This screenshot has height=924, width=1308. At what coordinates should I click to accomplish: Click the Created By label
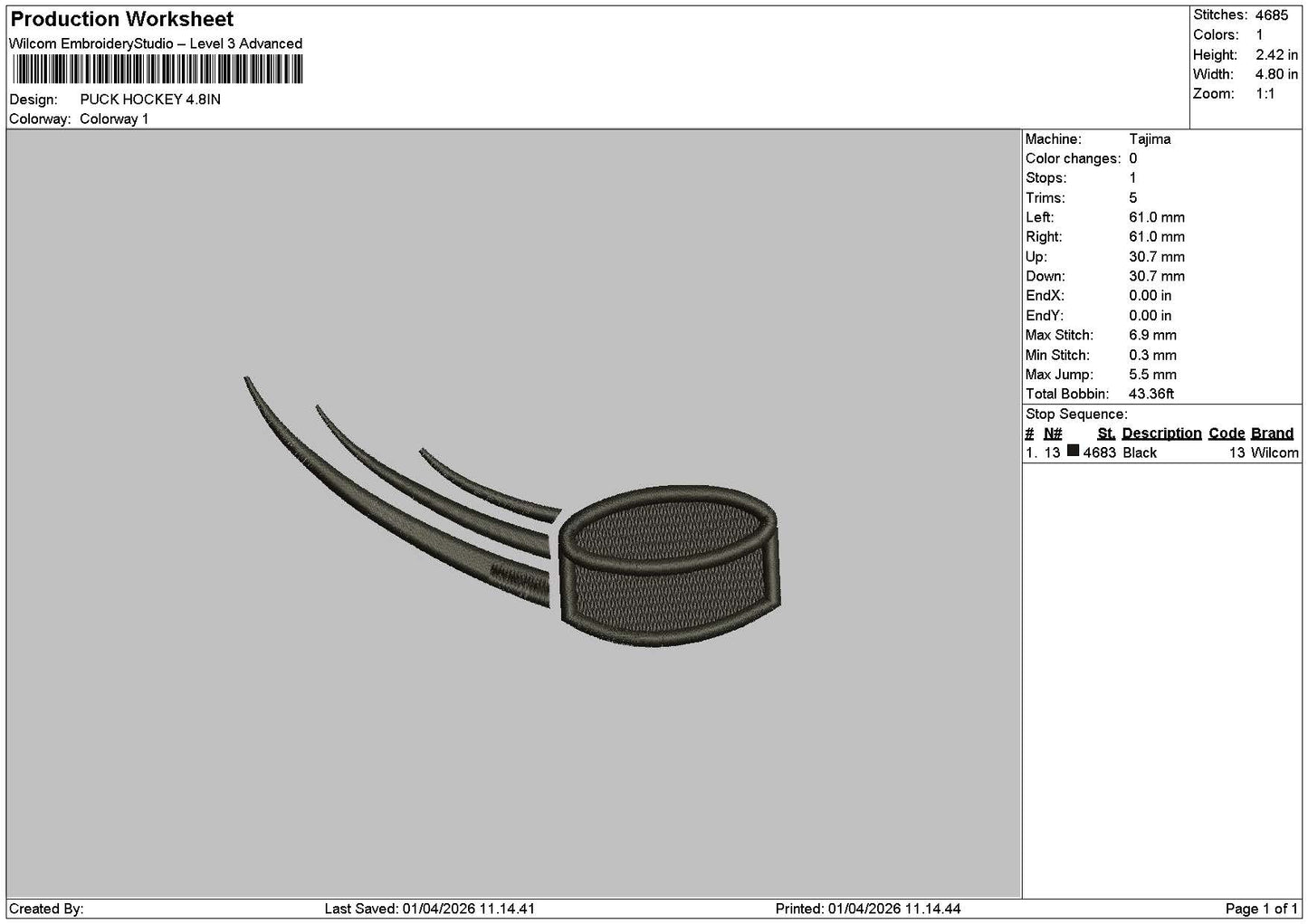click(x=46, y=910)
